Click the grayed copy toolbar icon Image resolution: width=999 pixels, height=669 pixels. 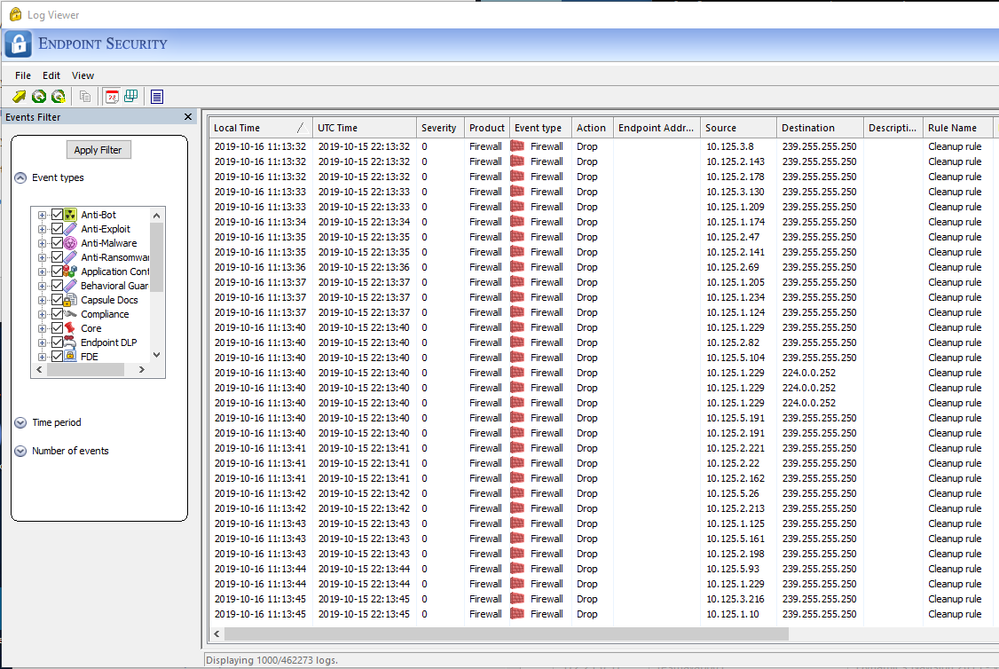[x=85, y=96]
